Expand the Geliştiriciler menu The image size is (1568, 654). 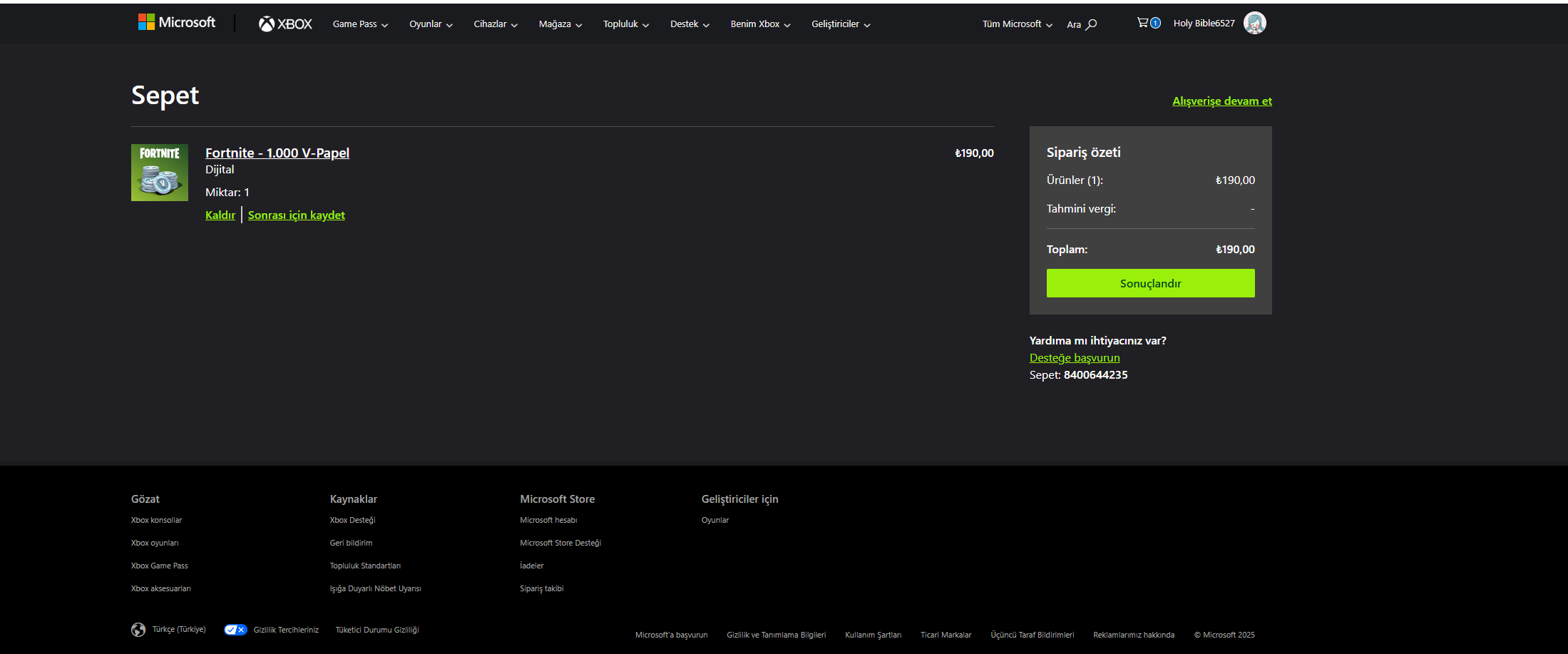tap(841, 24)
